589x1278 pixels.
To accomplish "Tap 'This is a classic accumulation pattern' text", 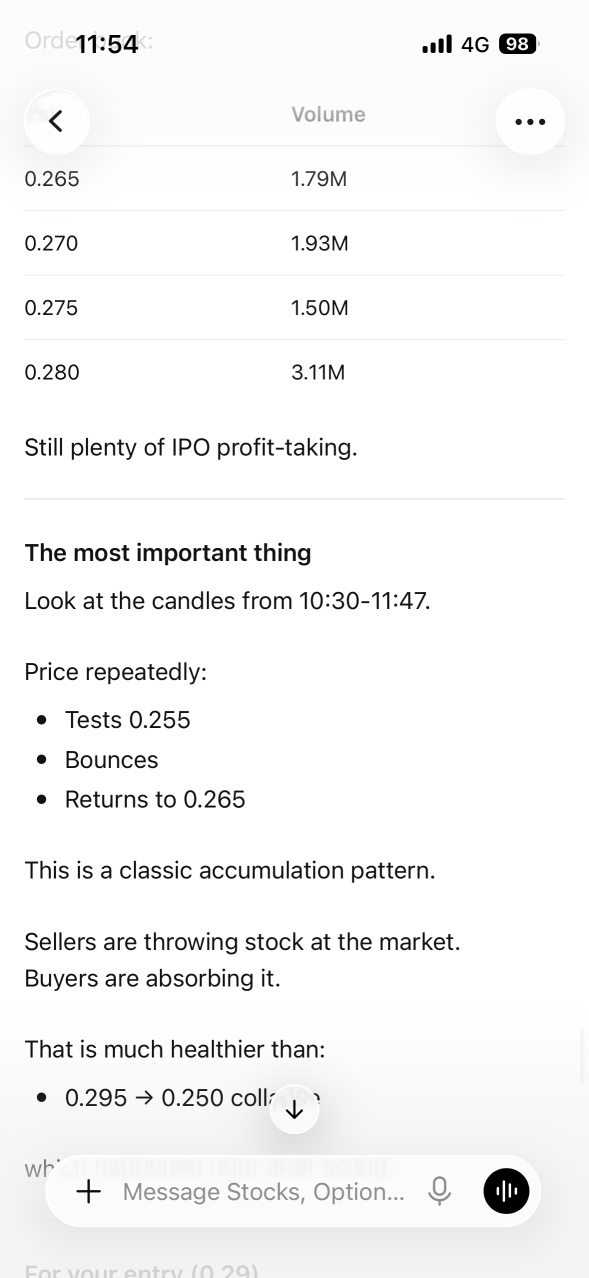I will tap(230, 870).
